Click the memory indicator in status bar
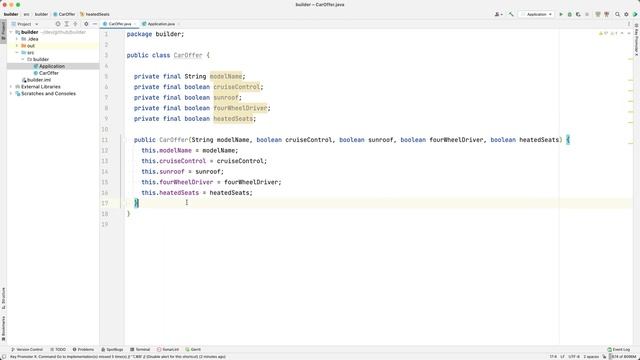This screenshot has width=640, height=360. pos(623,357)
